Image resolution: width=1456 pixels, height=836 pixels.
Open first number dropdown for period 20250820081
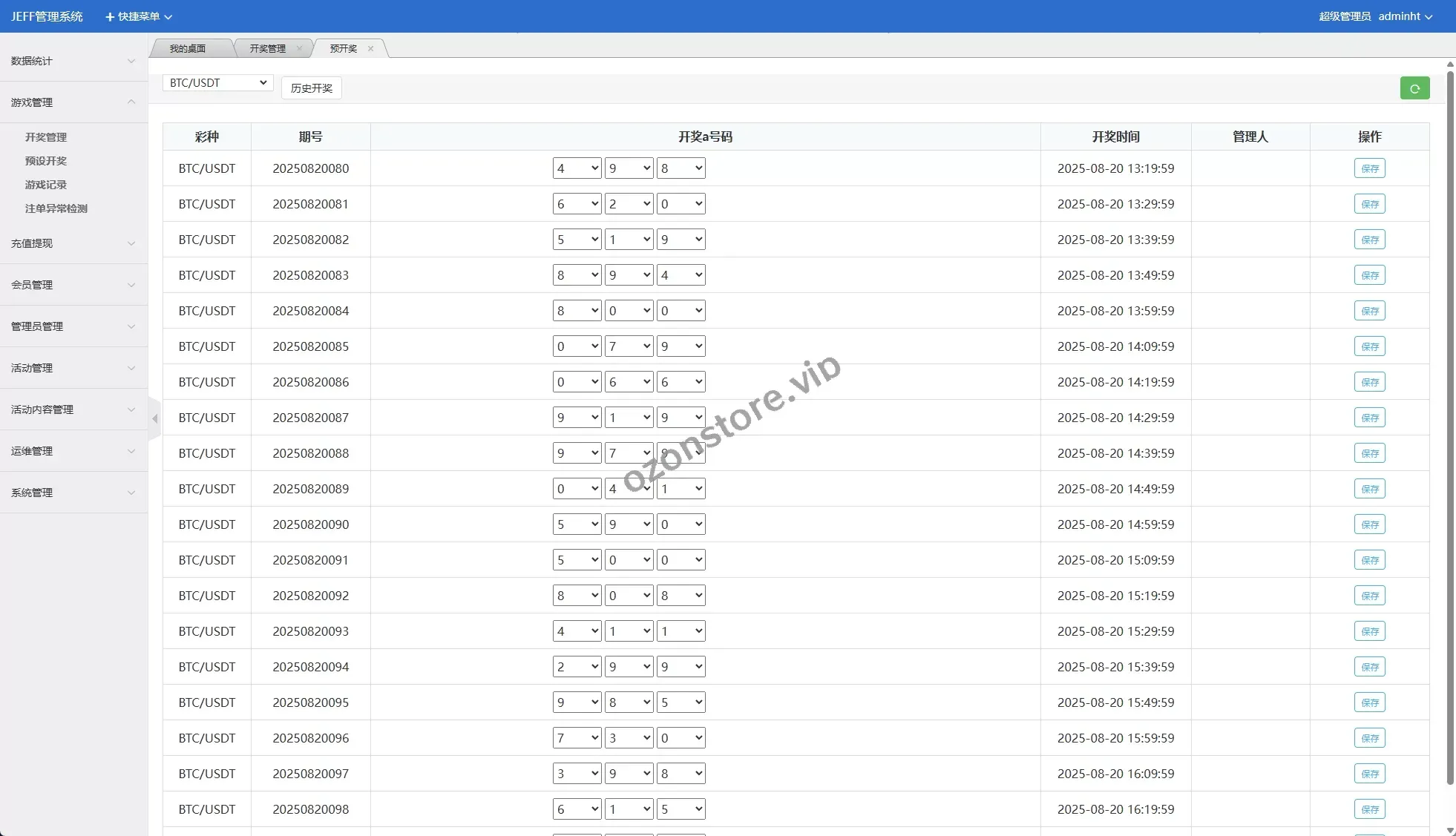click(x=577, y=204)
